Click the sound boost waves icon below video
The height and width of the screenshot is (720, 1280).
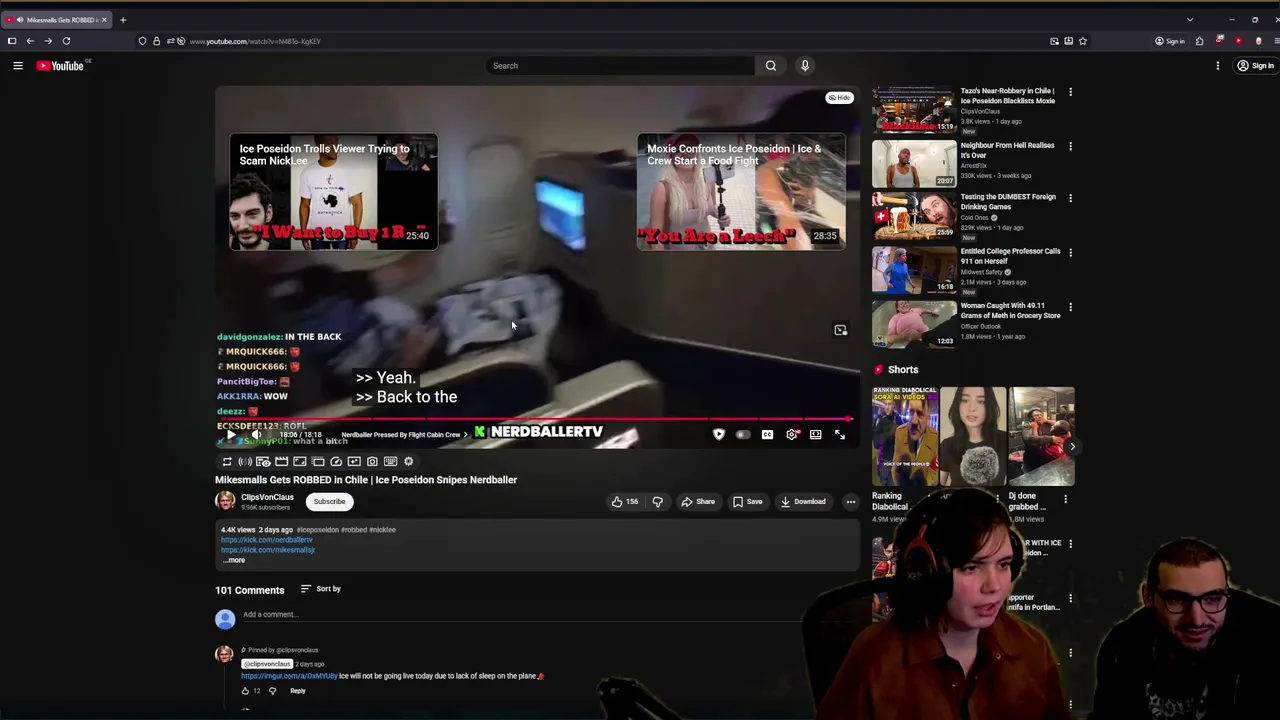coord(245,462)
